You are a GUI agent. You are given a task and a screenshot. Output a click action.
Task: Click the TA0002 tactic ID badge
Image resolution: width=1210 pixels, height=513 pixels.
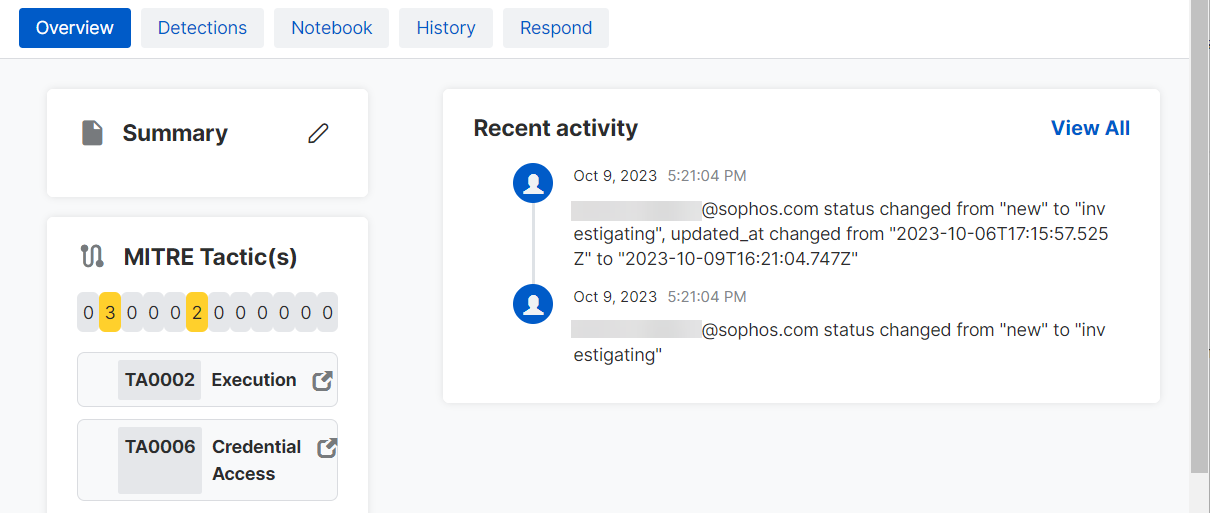pos(160,380)
